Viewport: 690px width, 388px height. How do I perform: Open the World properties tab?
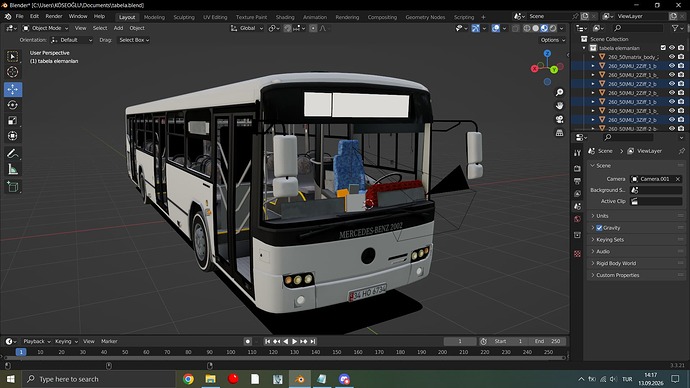pyautogui.click(x=577, y=219)
